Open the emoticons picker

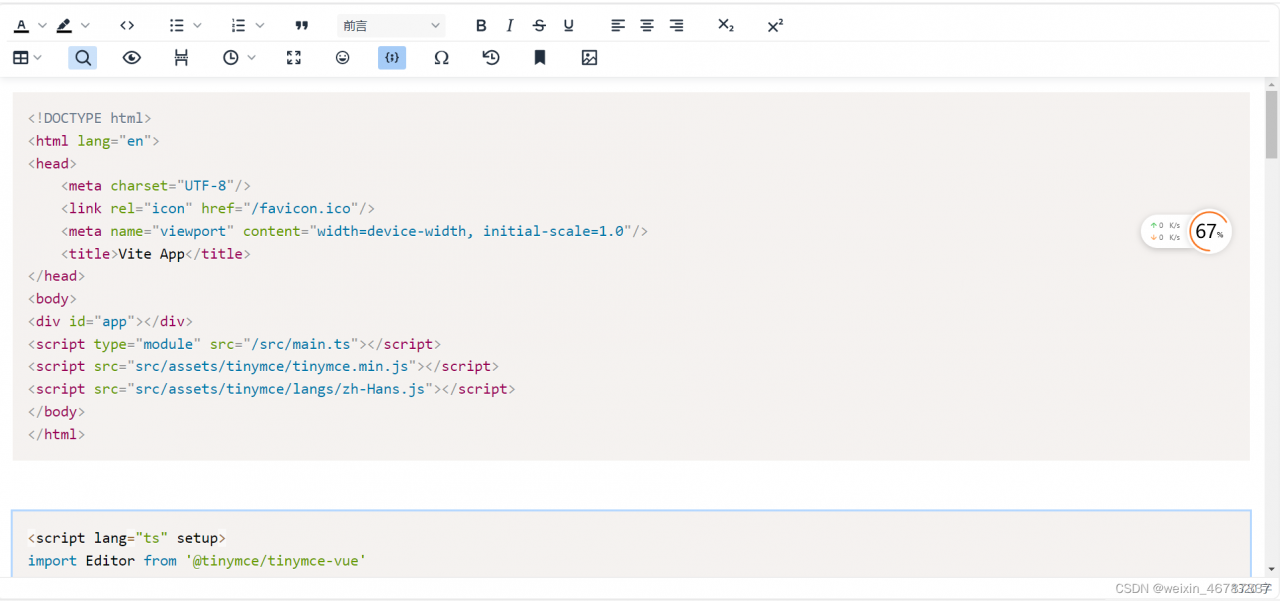click(x=343, y=58)
